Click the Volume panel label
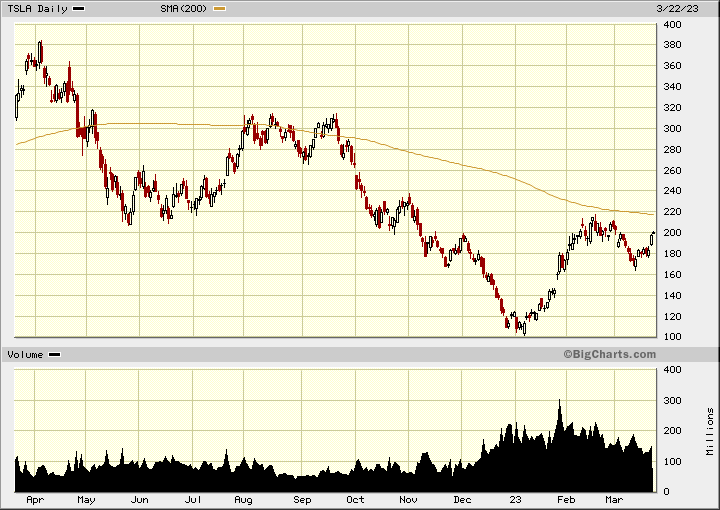The width and height of the screenshot is (720, 510). coord(25,354)
